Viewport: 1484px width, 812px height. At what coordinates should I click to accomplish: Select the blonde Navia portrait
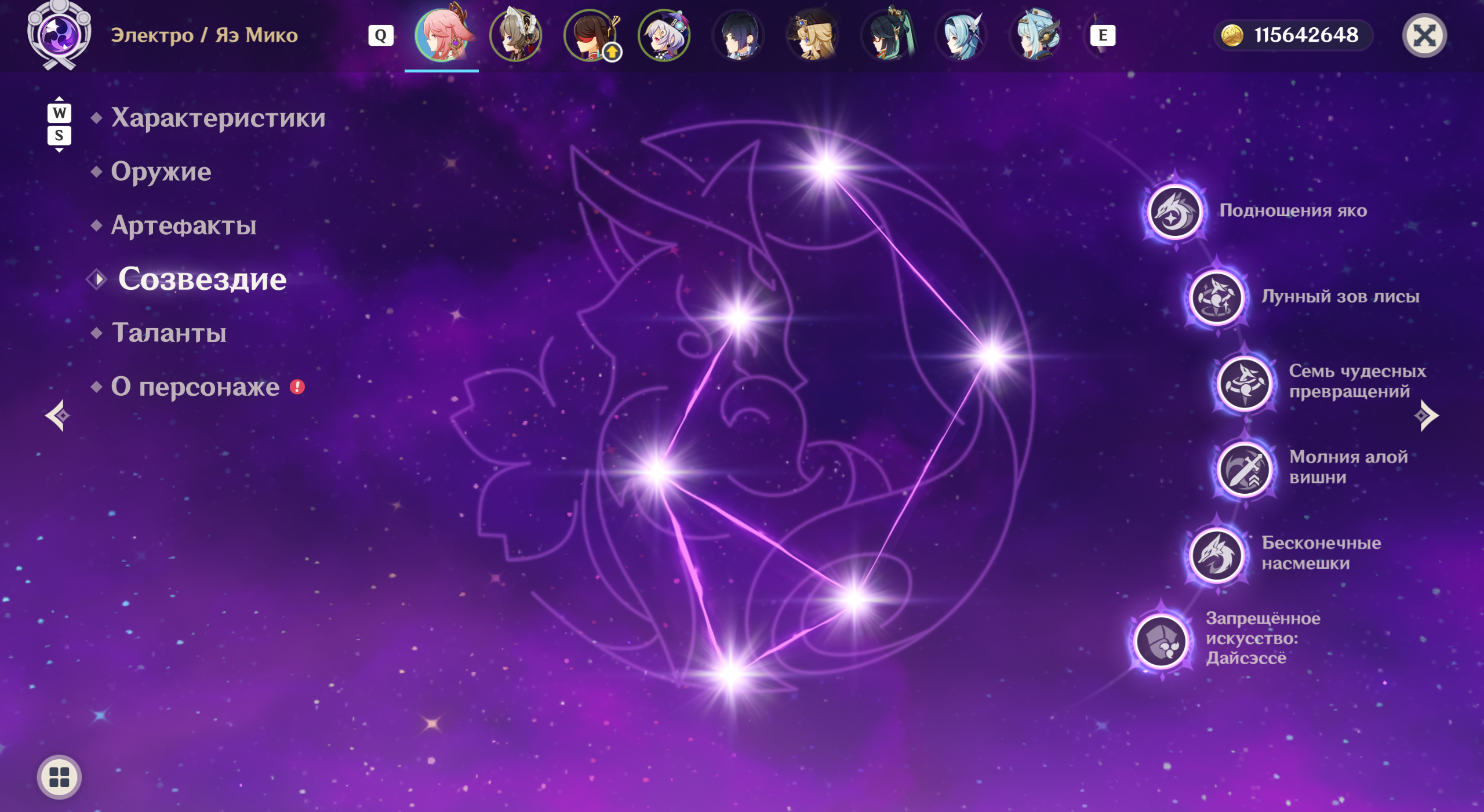(x=813, y=35)
